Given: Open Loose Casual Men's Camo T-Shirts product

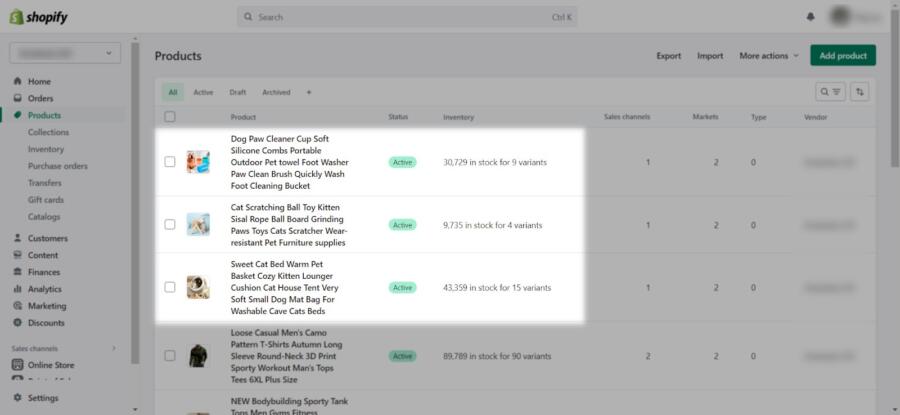Looking at the screenshot, I should (x=286, y=356).
